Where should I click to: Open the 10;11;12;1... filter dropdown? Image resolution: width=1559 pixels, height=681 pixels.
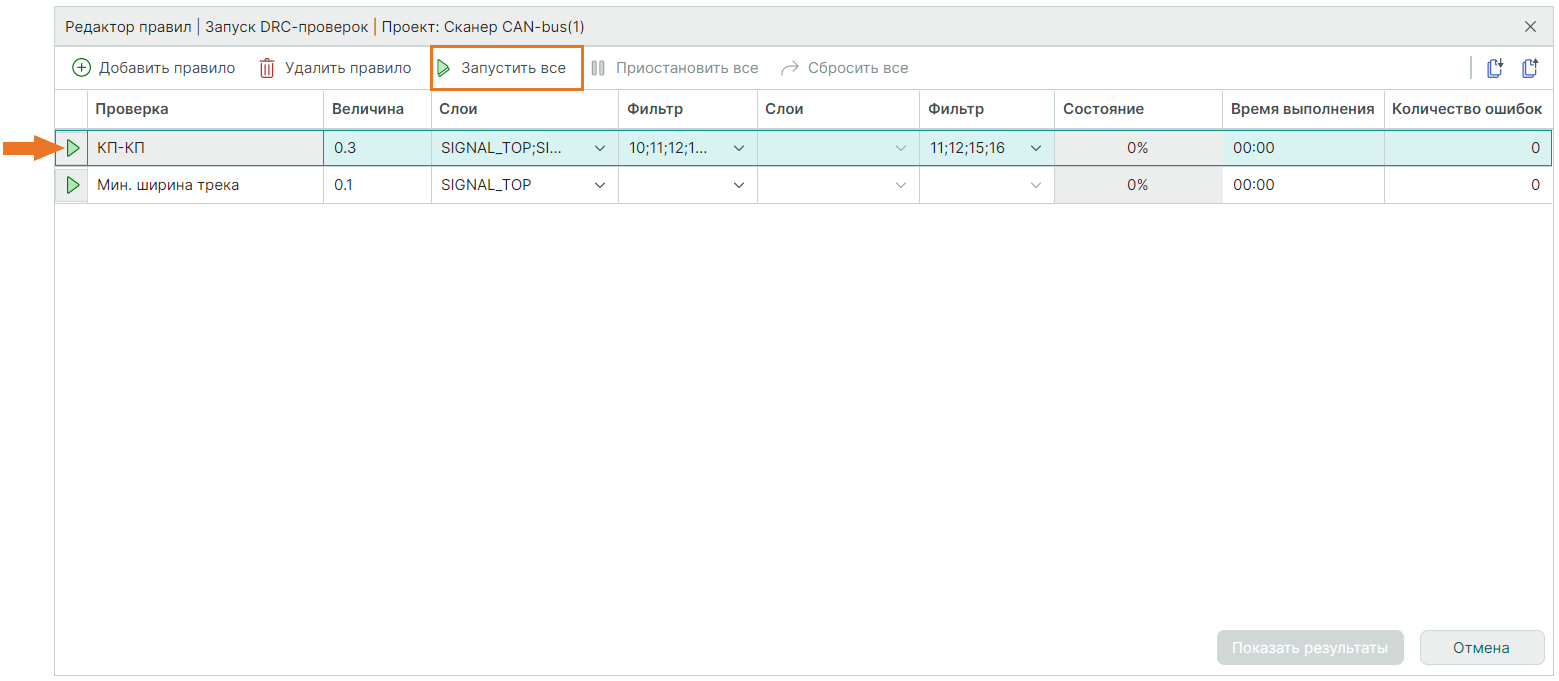click(739, 148)
